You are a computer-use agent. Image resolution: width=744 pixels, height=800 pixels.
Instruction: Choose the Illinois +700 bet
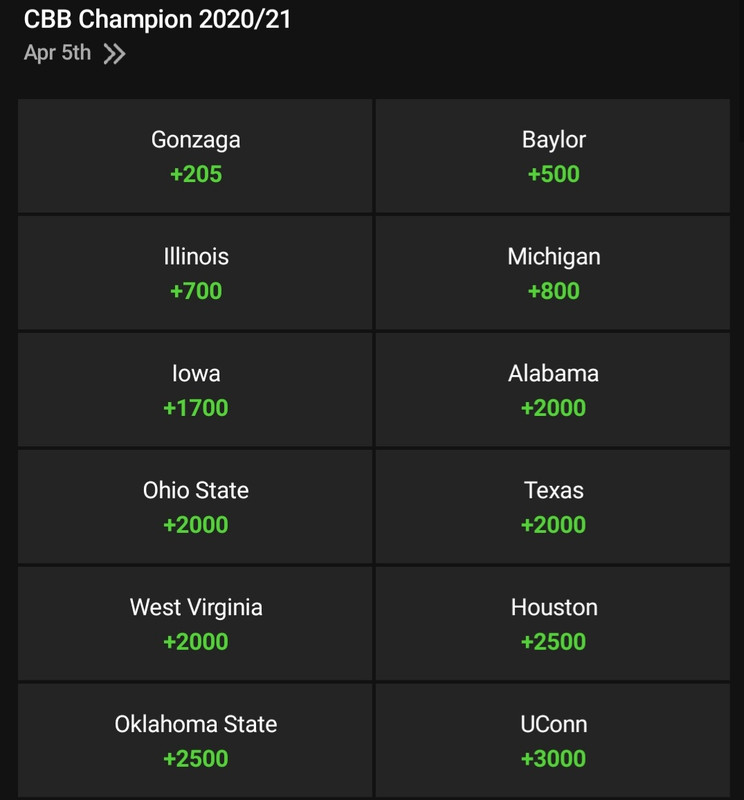[196, 273]
